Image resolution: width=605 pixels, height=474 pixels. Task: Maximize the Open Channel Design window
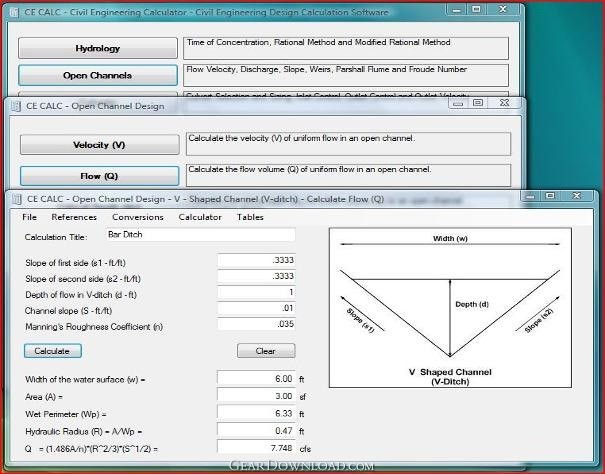478,103
